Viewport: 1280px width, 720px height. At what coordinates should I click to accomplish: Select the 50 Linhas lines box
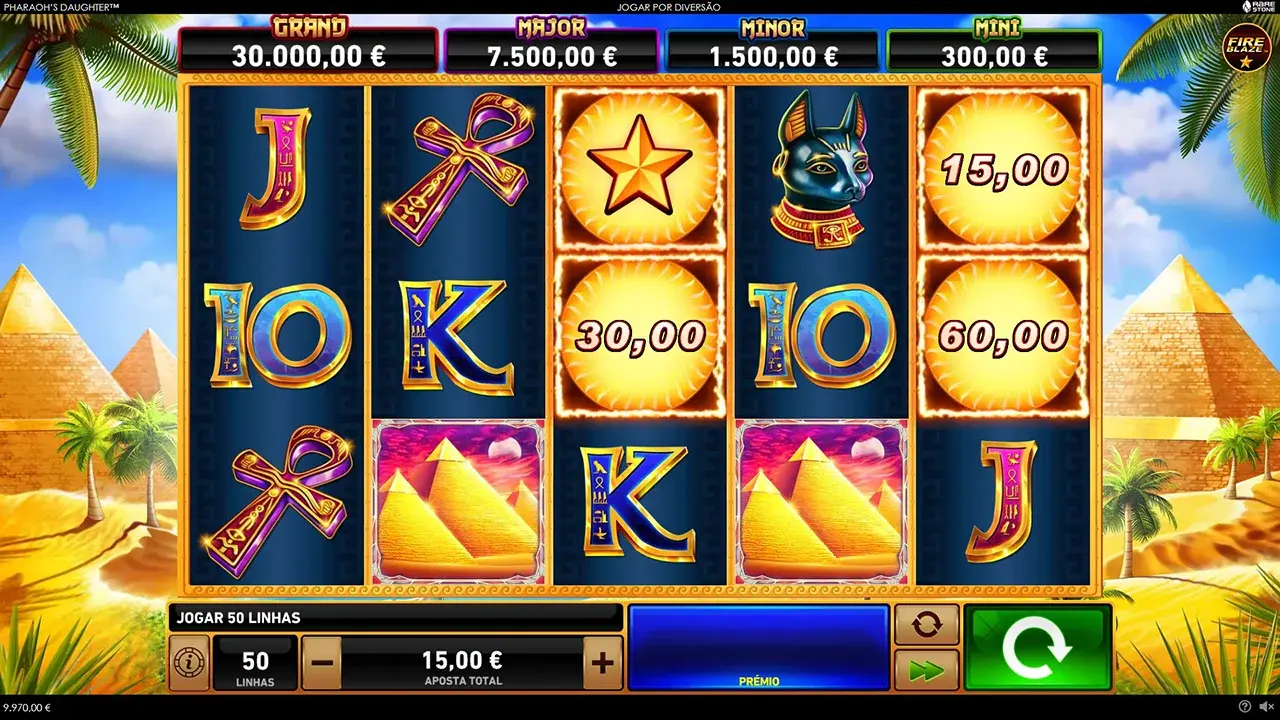pyautogui.click(x=256, y=663)
